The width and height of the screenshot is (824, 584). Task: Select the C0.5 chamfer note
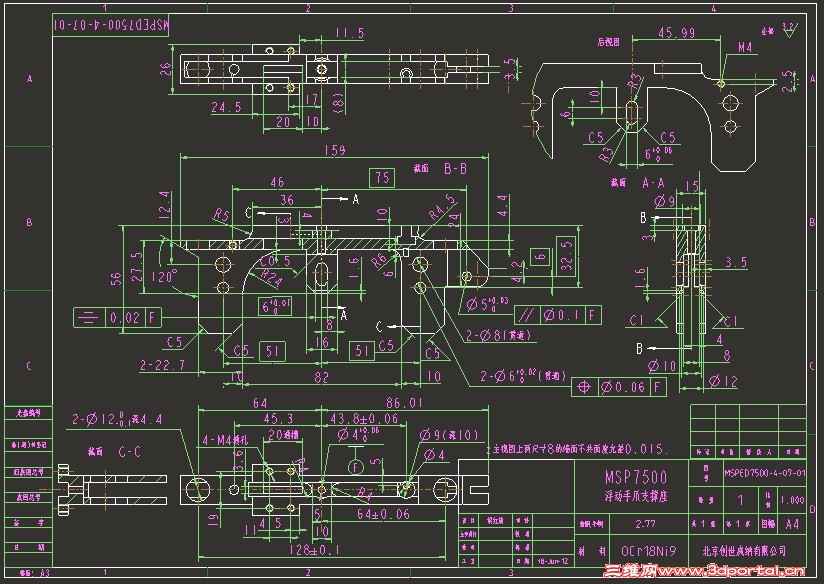point(275,260)
